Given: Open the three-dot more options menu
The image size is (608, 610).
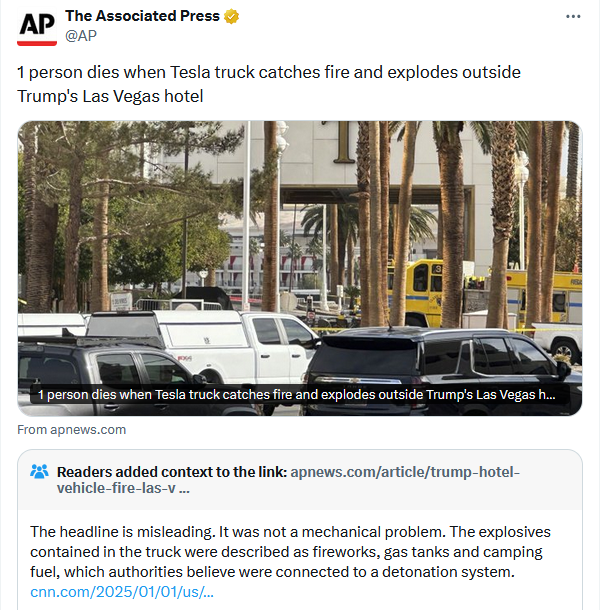Looking at the screenshot, I should 573,17.
